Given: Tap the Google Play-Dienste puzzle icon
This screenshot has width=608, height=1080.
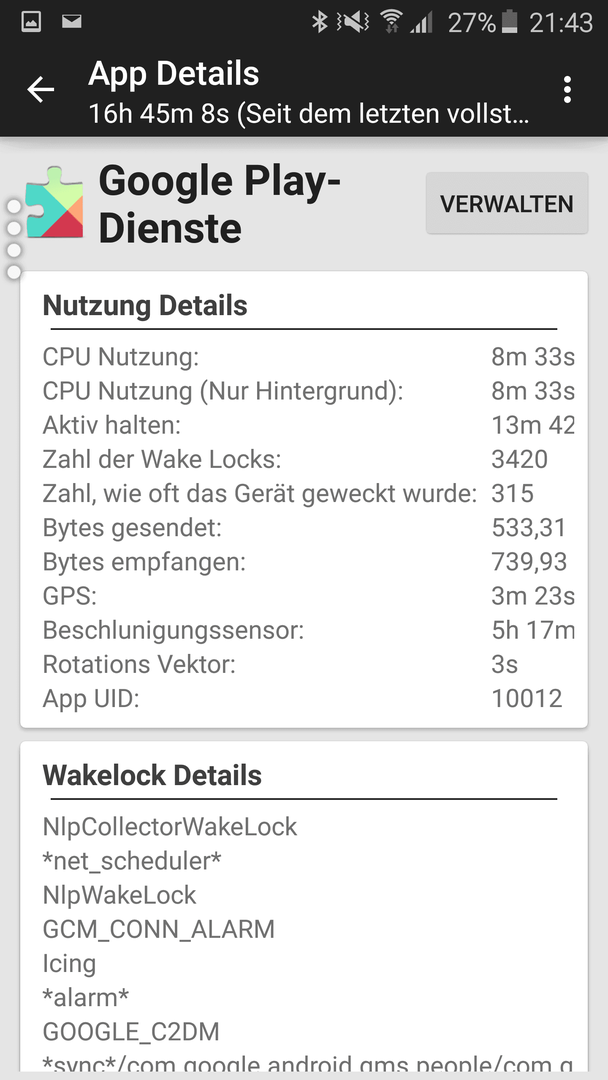Looking at the screenshot, I should click(x=54, y=202).
